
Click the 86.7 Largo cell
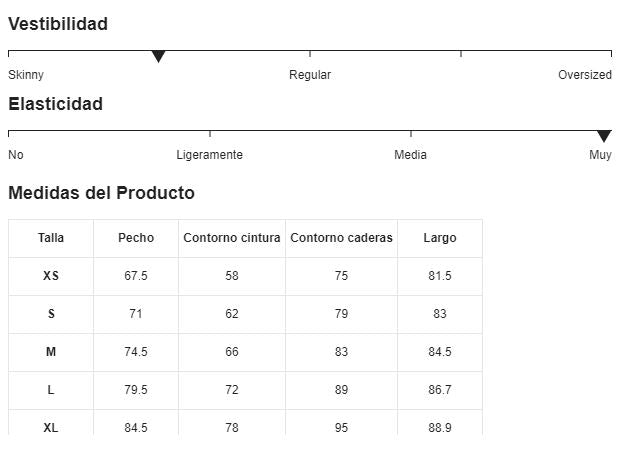pyautogui.click(x=440, y=390)
